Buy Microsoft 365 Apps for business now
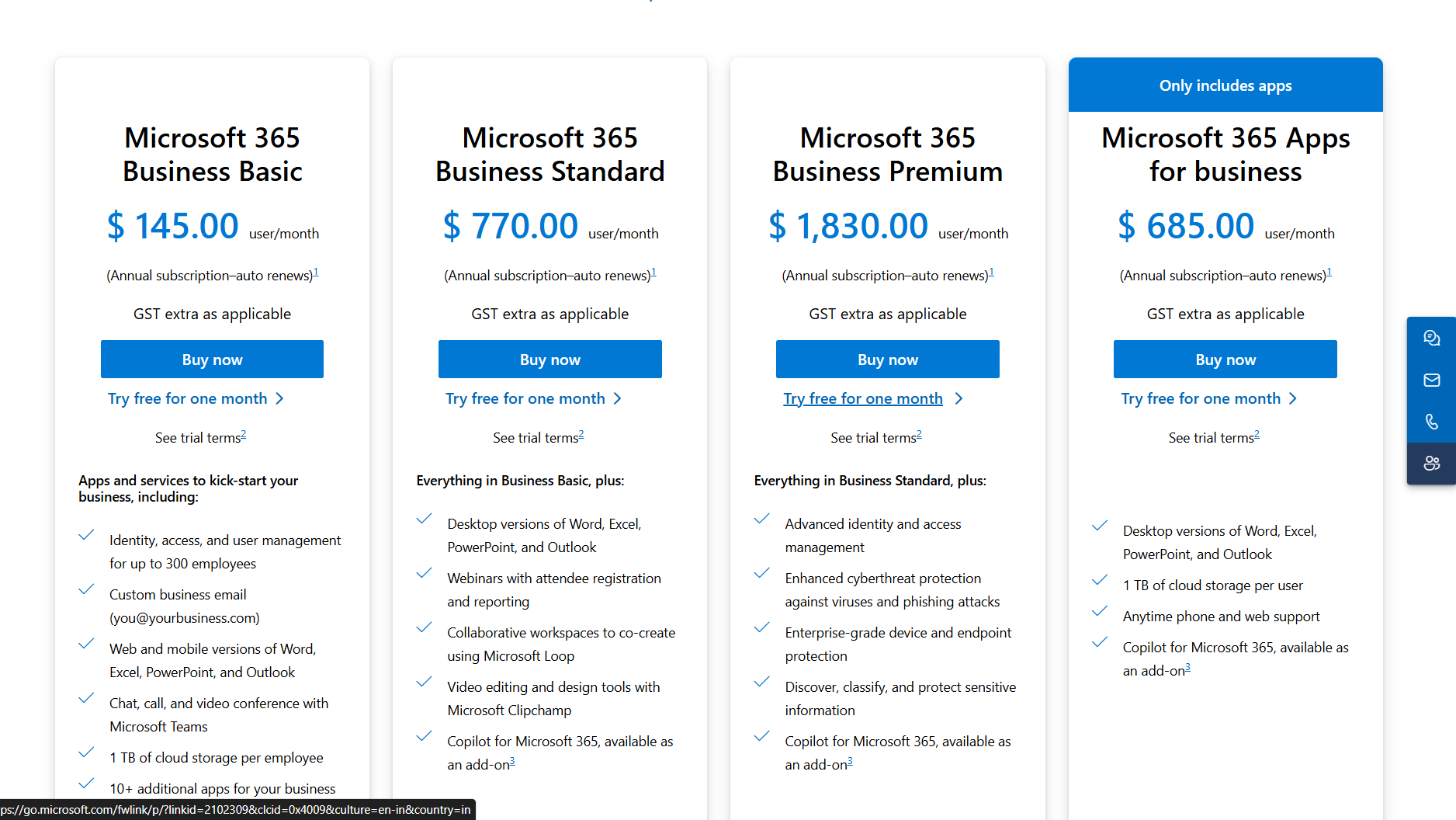 click(x=1225, y=360)
